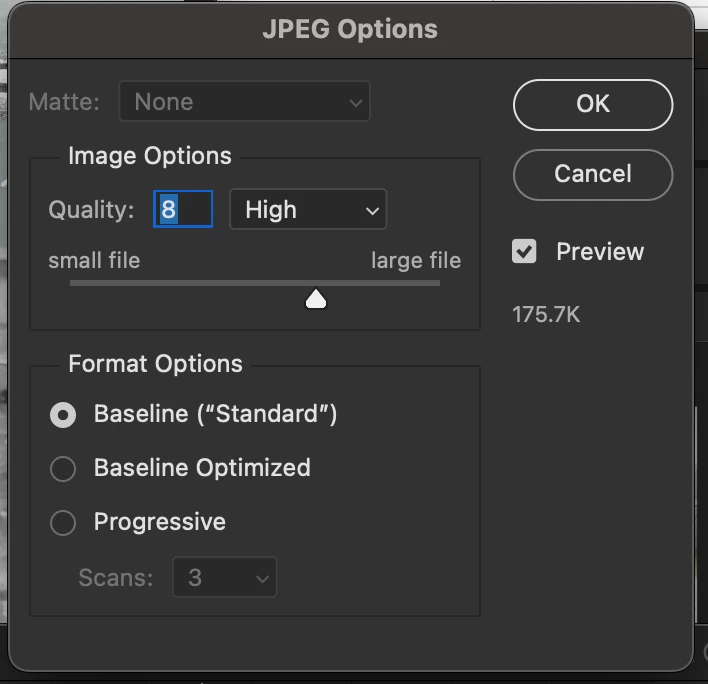Click the "small file" slider label
708x684 pixels.
94,261
